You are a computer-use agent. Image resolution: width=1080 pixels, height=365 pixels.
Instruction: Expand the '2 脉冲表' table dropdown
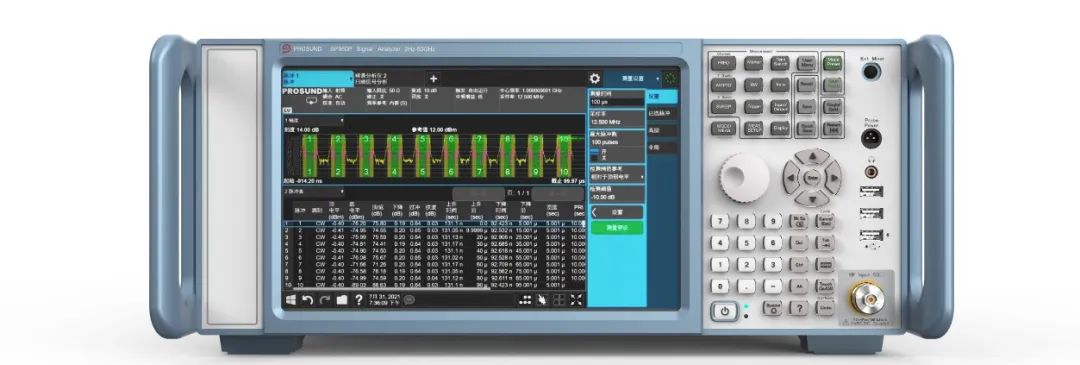tap(314, 191)
